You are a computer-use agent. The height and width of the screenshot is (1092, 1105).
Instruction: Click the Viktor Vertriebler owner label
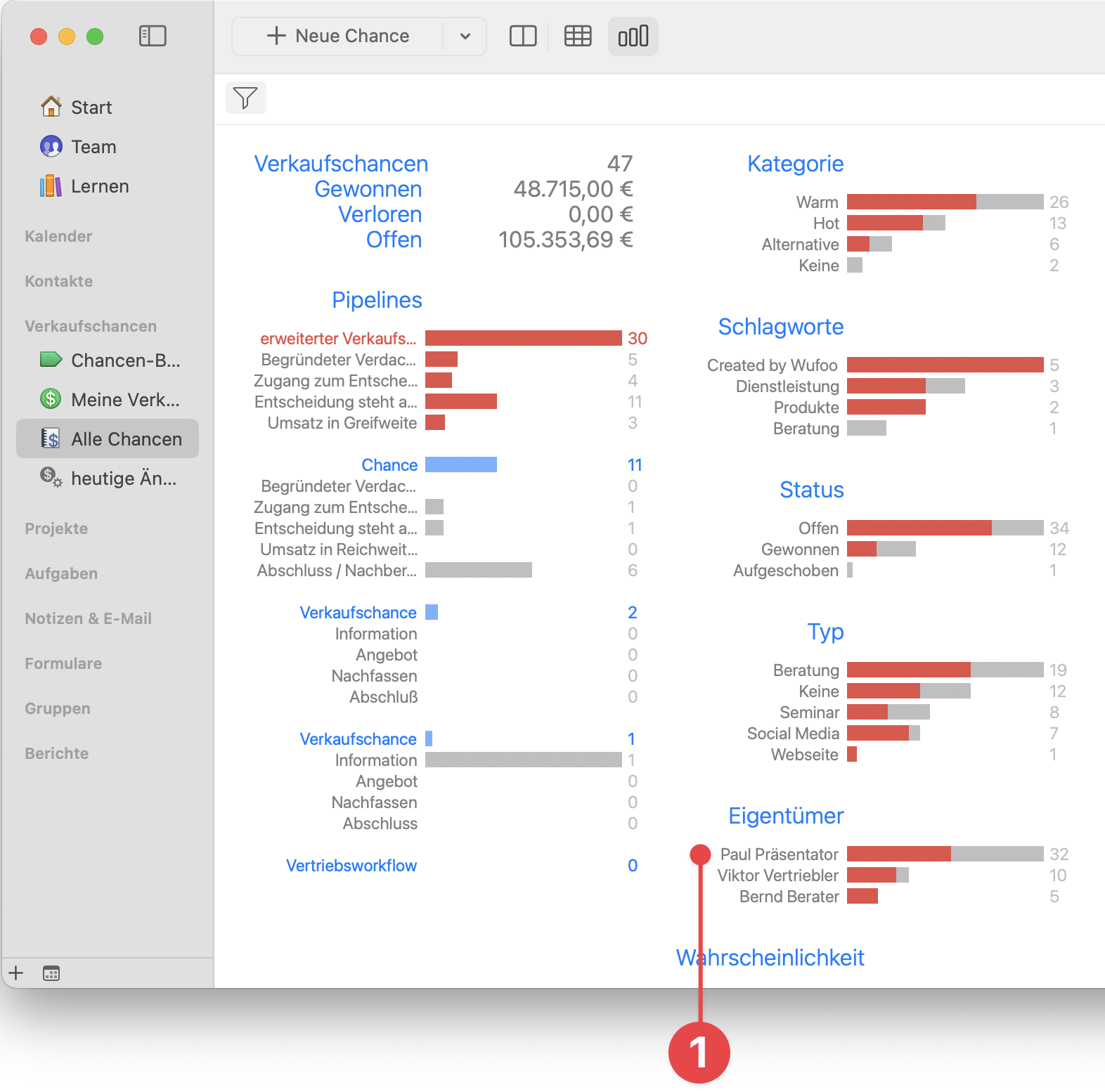click(x=778, y=876)
